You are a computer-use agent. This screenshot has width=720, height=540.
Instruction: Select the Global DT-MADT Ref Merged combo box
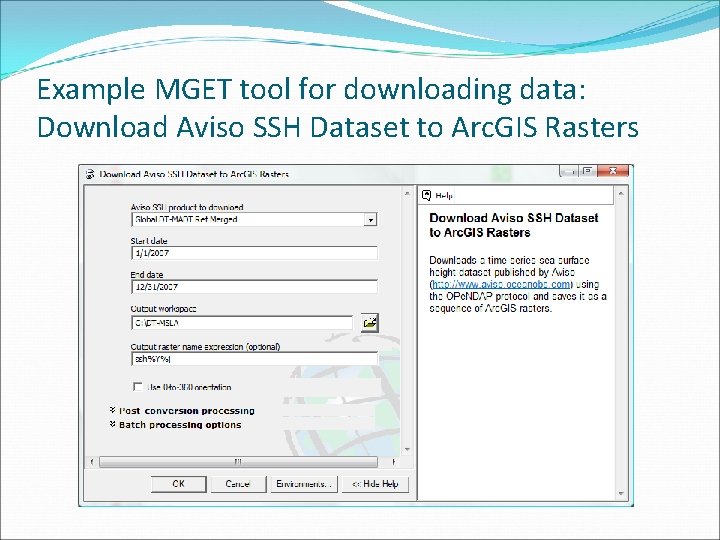tap(254, 220)
